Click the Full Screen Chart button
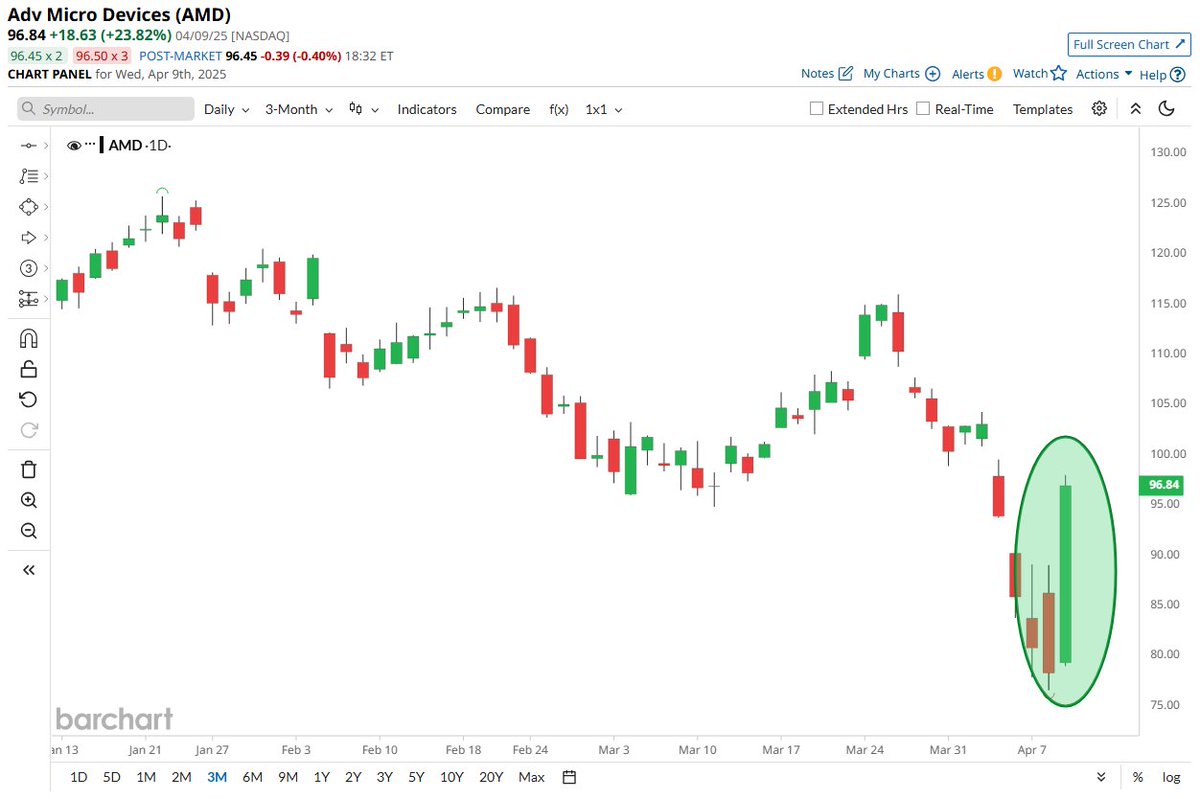The width and height of the screenshot is (1200, 799). 1128,44
